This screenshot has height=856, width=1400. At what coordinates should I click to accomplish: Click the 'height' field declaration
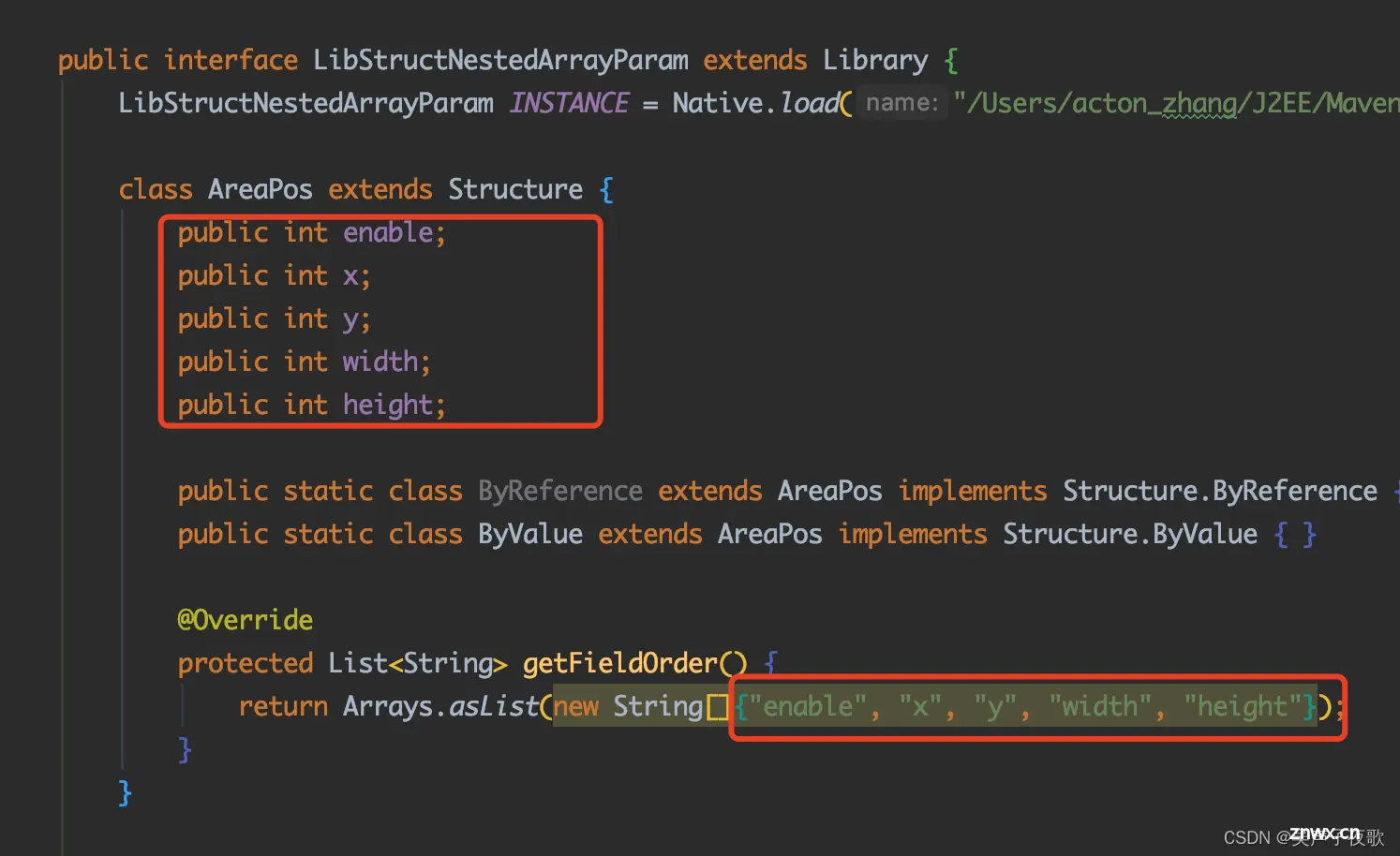[x=312, y=405]
